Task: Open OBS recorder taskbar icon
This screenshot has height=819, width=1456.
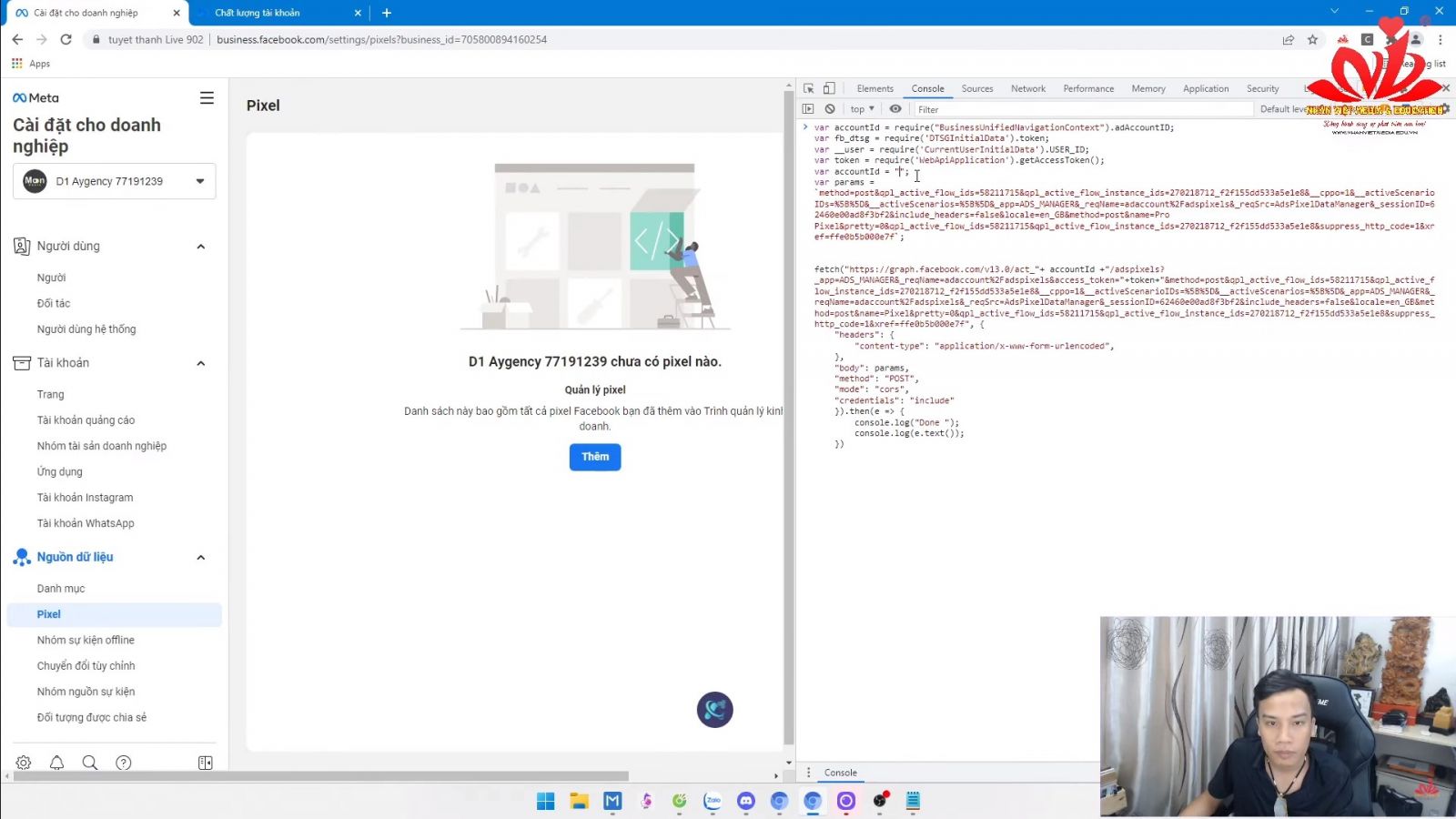Action: tap(880, 801)
